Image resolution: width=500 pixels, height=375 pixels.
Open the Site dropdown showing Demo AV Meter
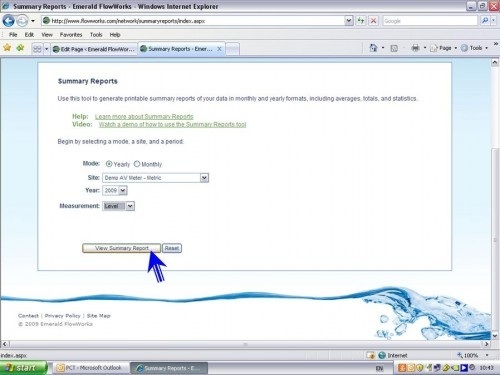[x=155, y=178]
